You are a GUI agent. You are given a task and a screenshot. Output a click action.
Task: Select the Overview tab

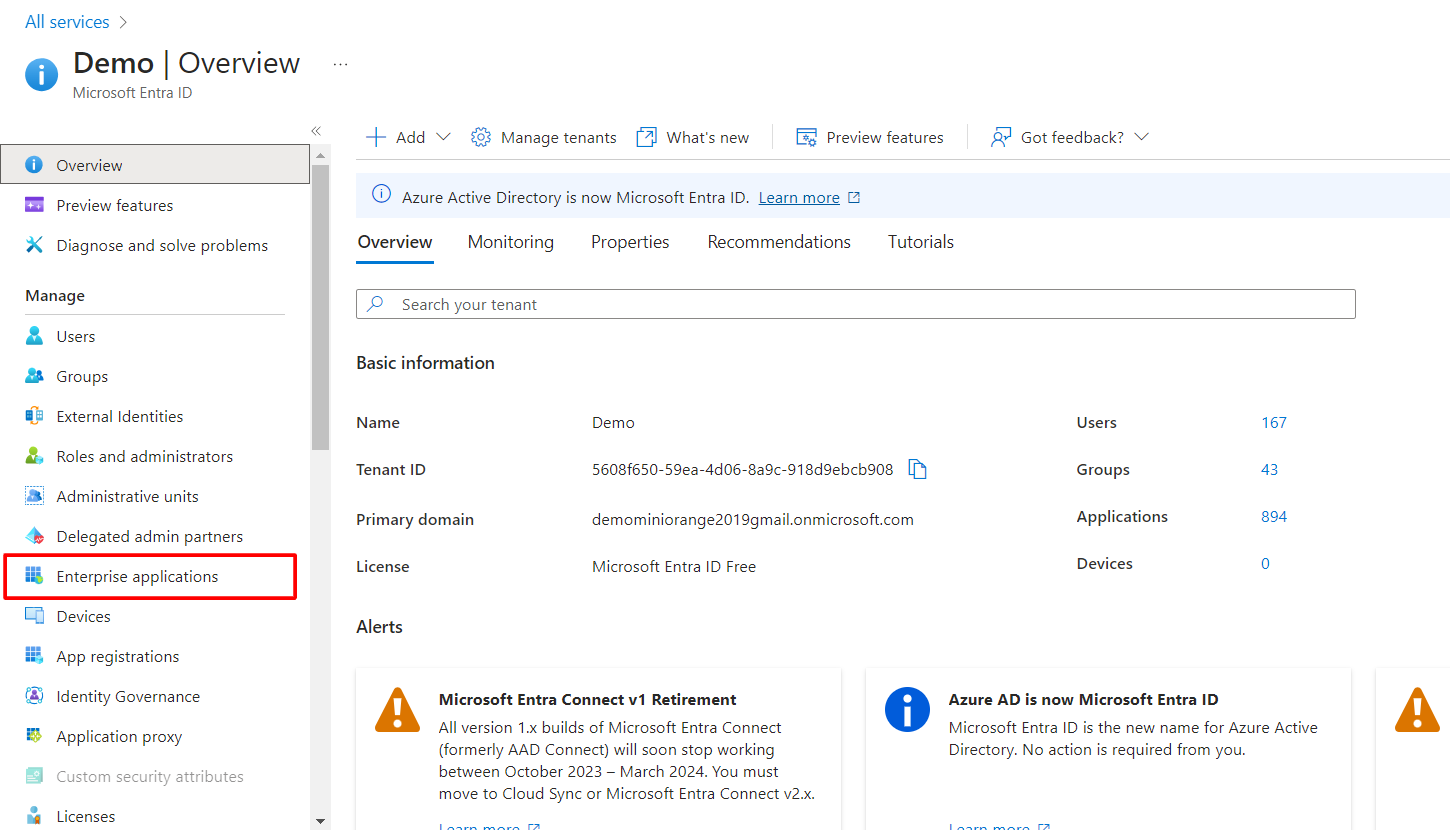pos(395,242)
